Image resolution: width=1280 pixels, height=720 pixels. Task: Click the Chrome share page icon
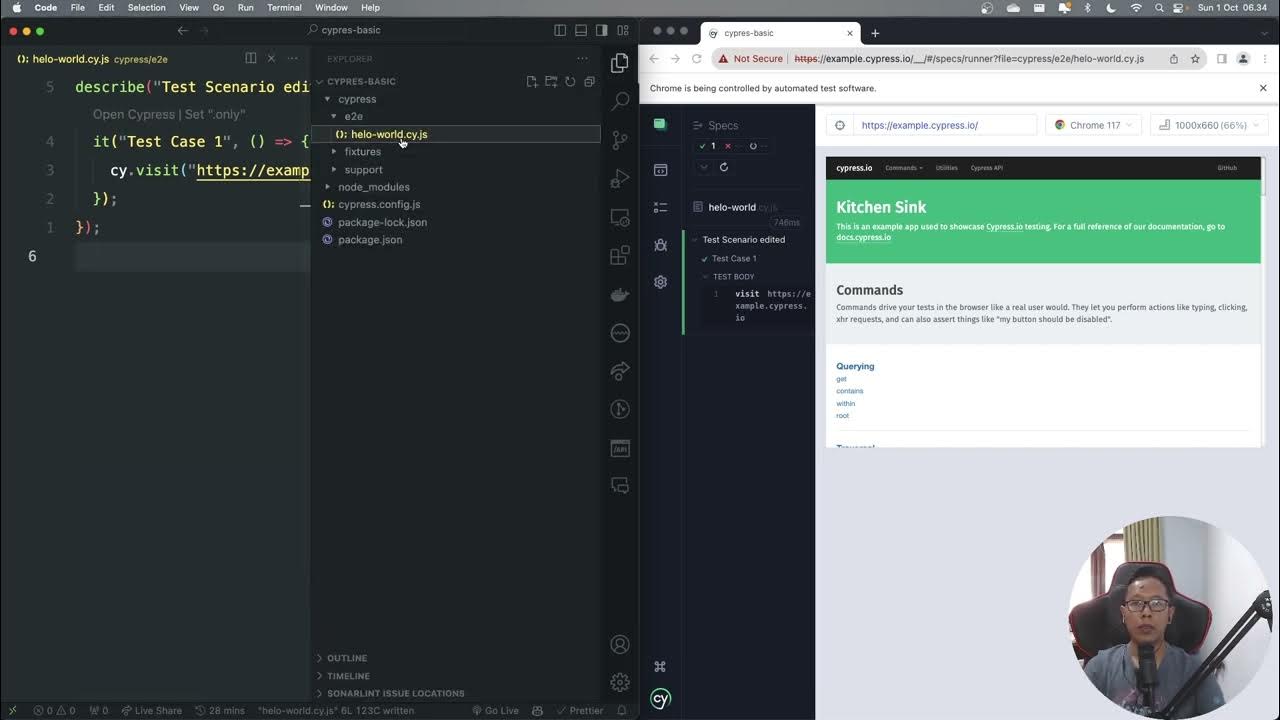pyautogui.click(x=1174, y=59)
